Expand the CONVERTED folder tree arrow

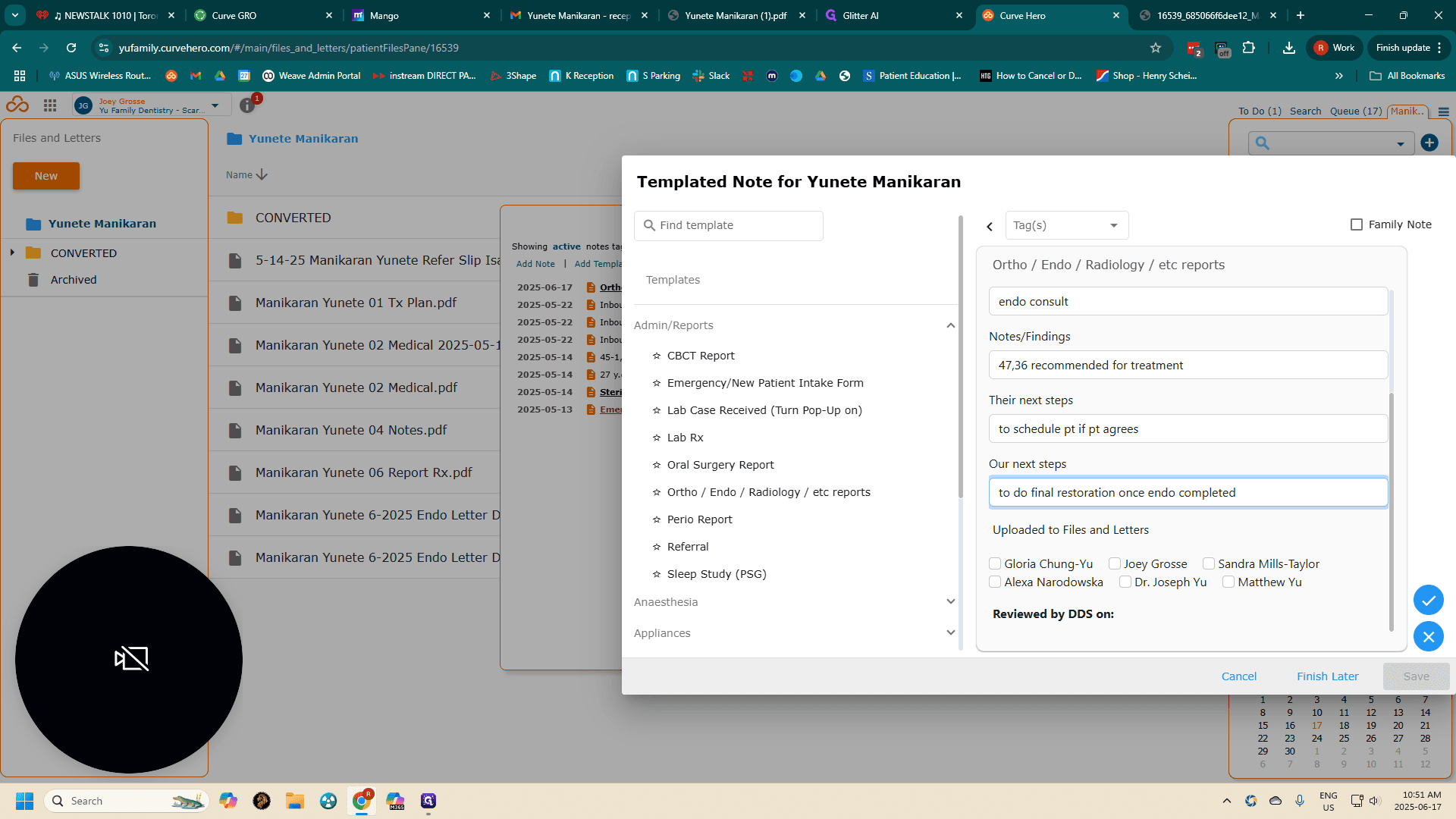click(12, 253)
